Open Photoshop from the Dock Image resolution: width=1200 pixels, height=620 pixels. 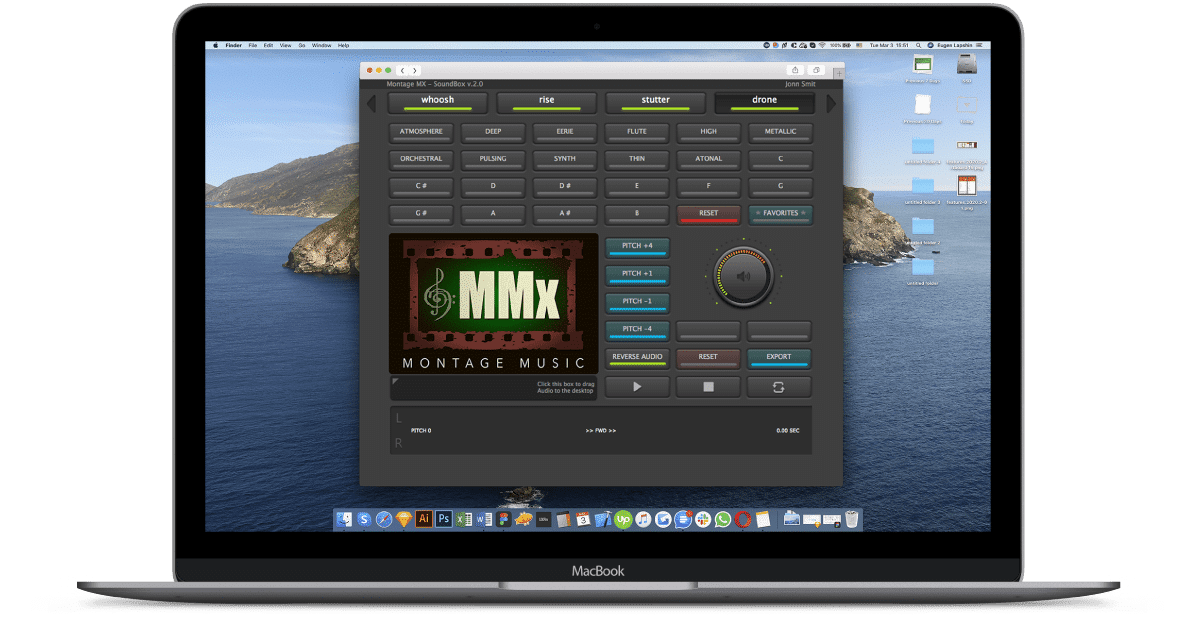point(443,519)
